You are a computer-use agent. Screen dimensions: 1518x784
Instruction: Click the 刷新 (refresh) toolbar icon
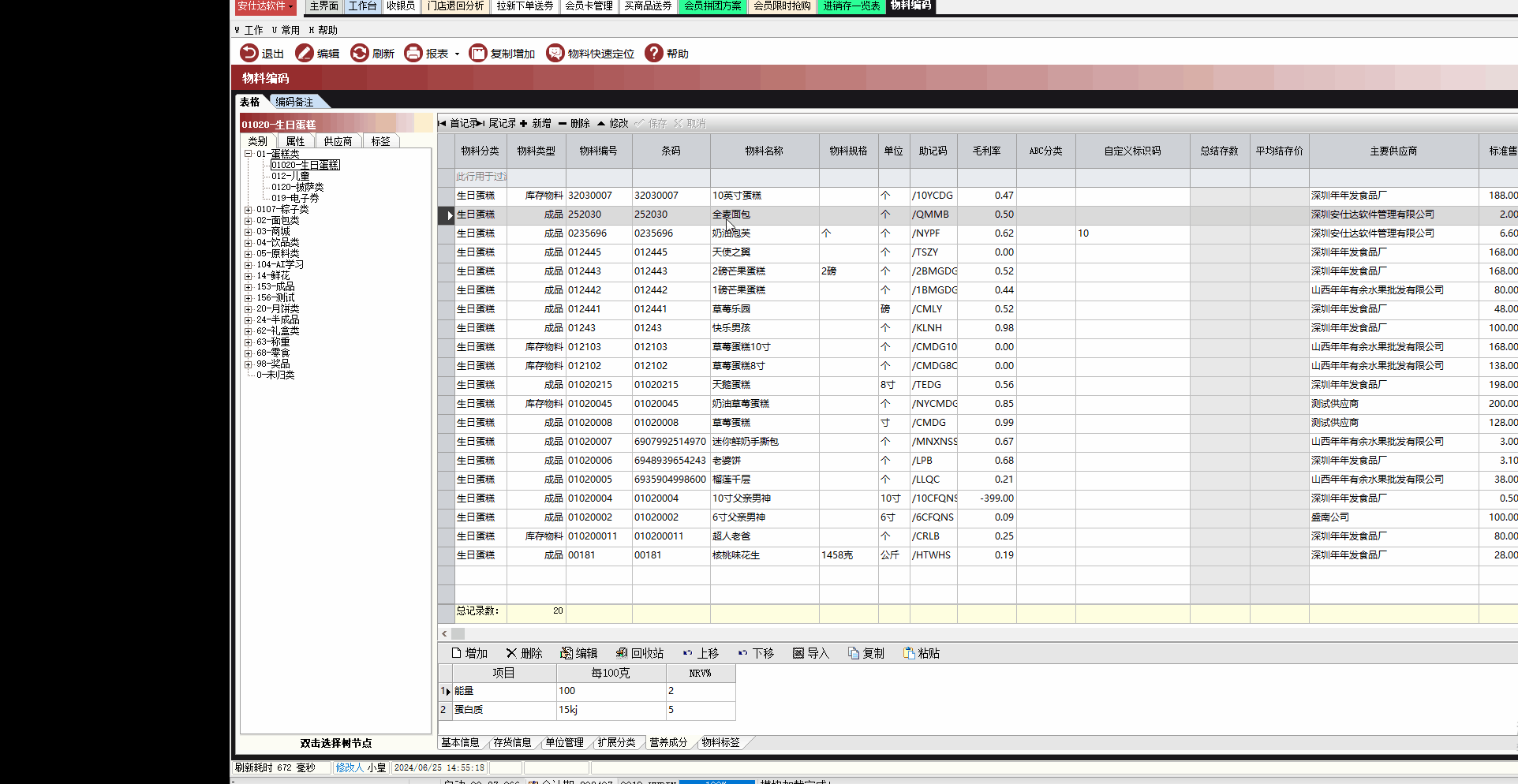(x=359, y=53)
